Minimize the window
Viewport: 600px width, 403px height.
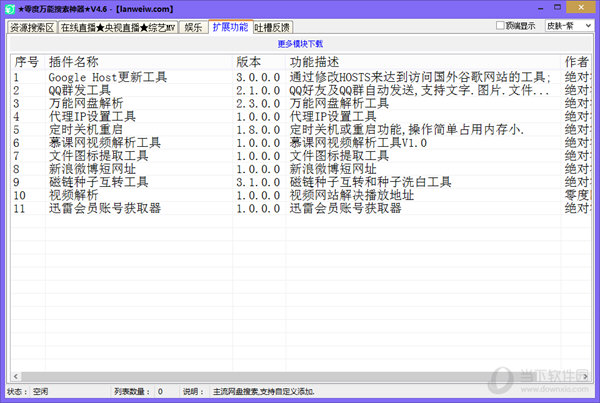pyautogui.click(x=541, y=8)
